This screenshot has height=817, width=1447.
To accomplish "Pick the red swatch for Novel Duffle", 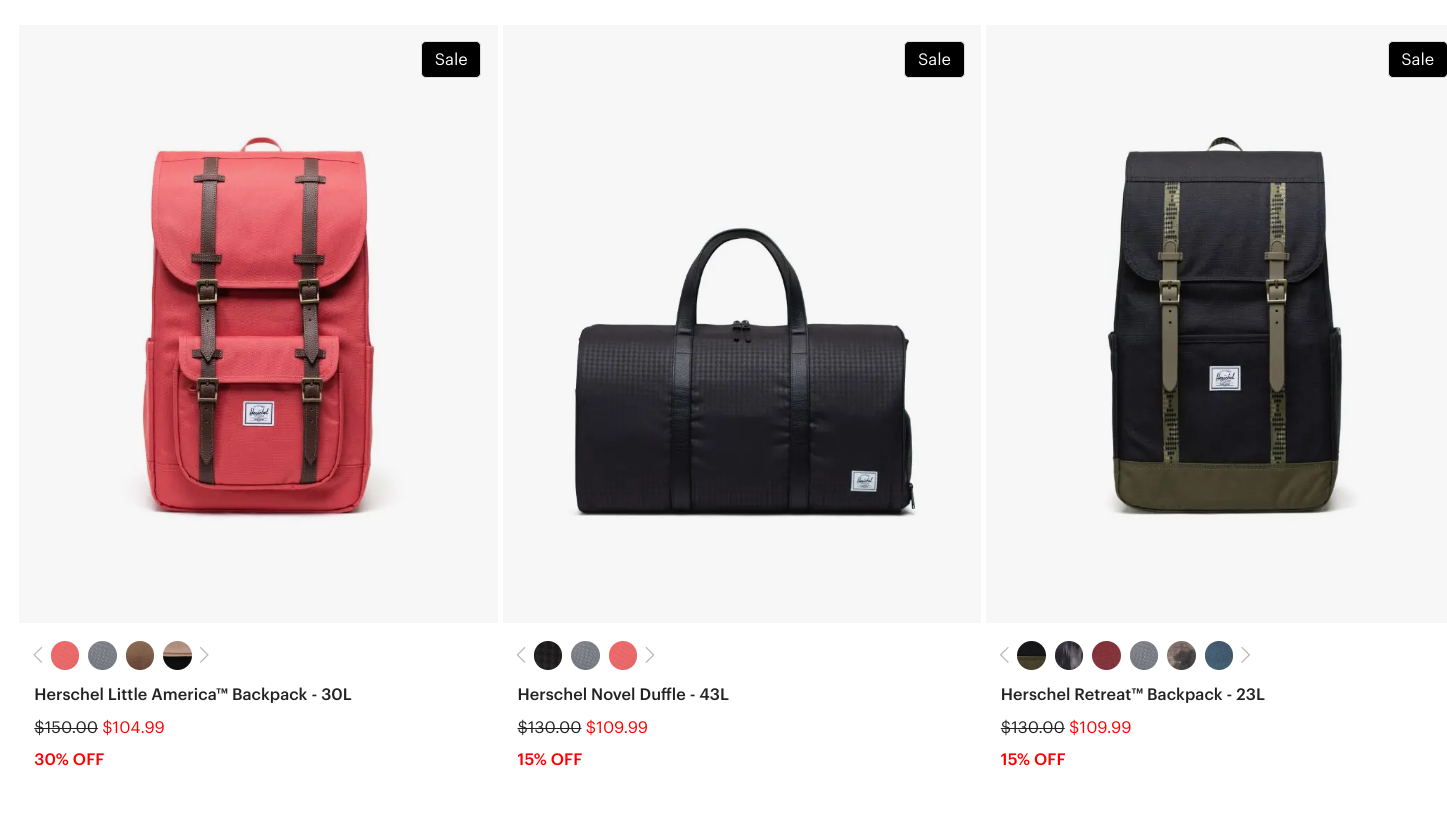I will 623,655.
